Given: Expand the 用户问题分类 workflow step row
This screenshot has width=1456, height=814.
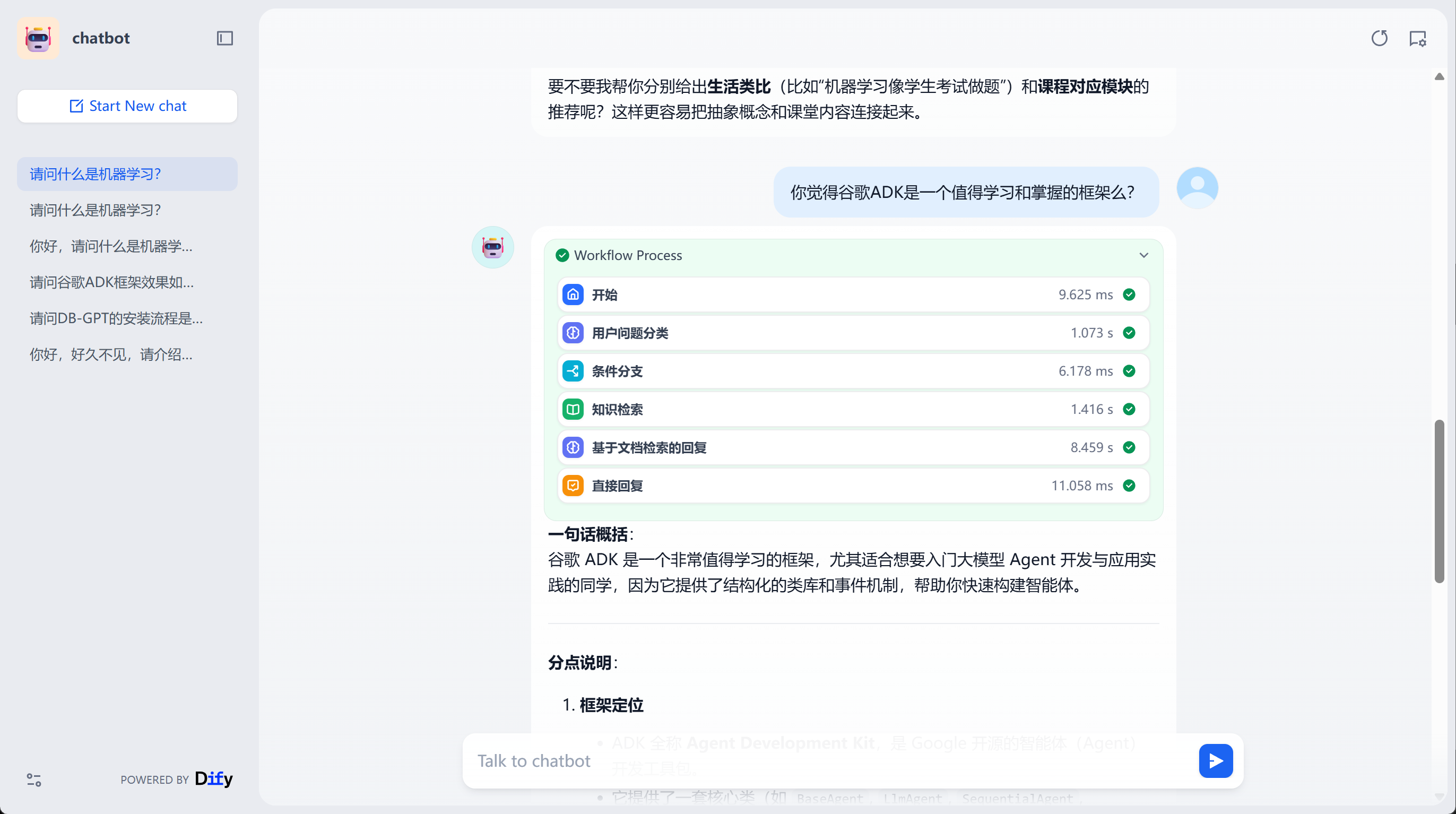Looking at the screenshot, I should [853, 333].
